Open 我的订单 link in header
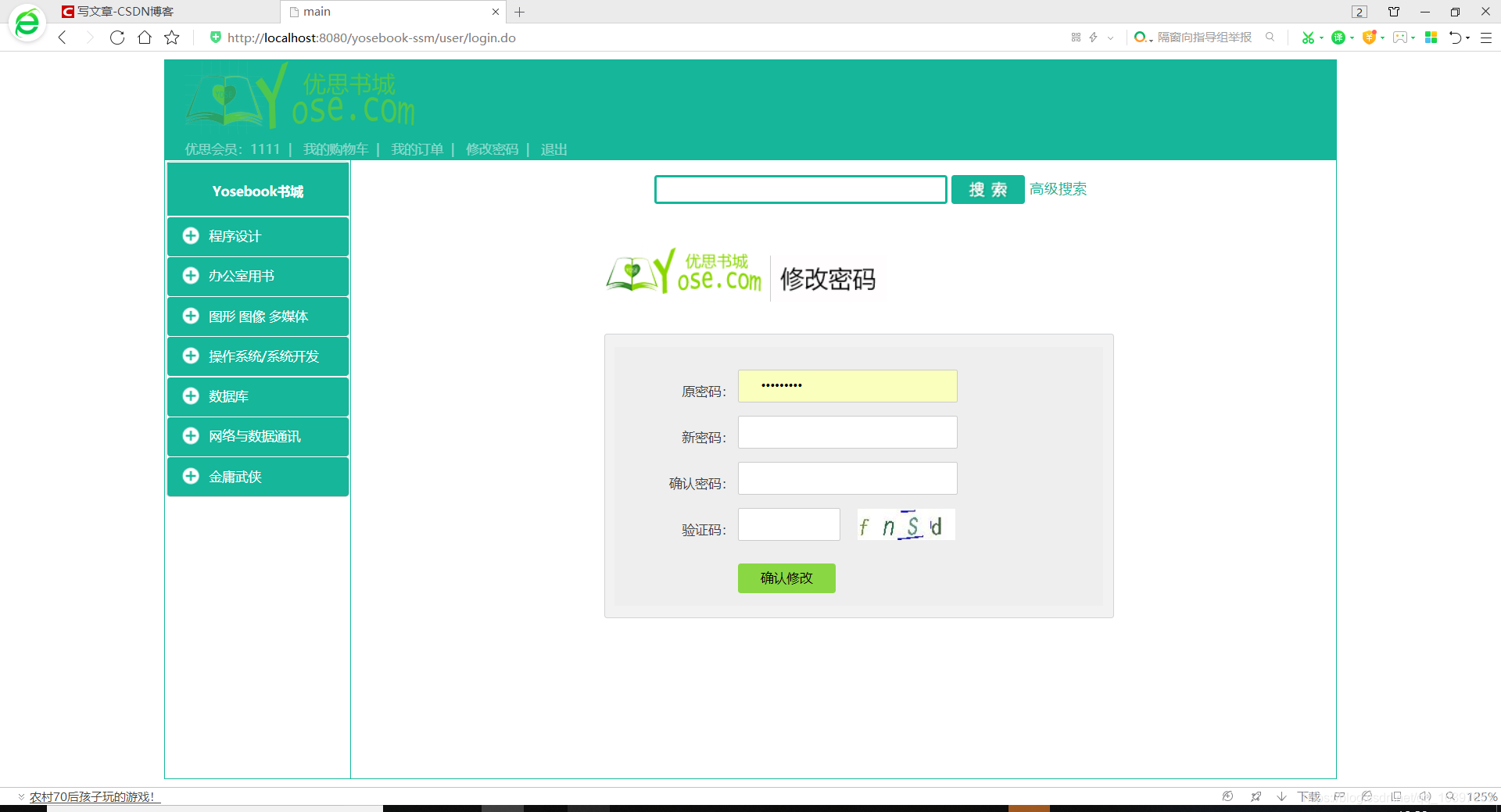This screenshot has width=1501, height=812. [417, 149]
